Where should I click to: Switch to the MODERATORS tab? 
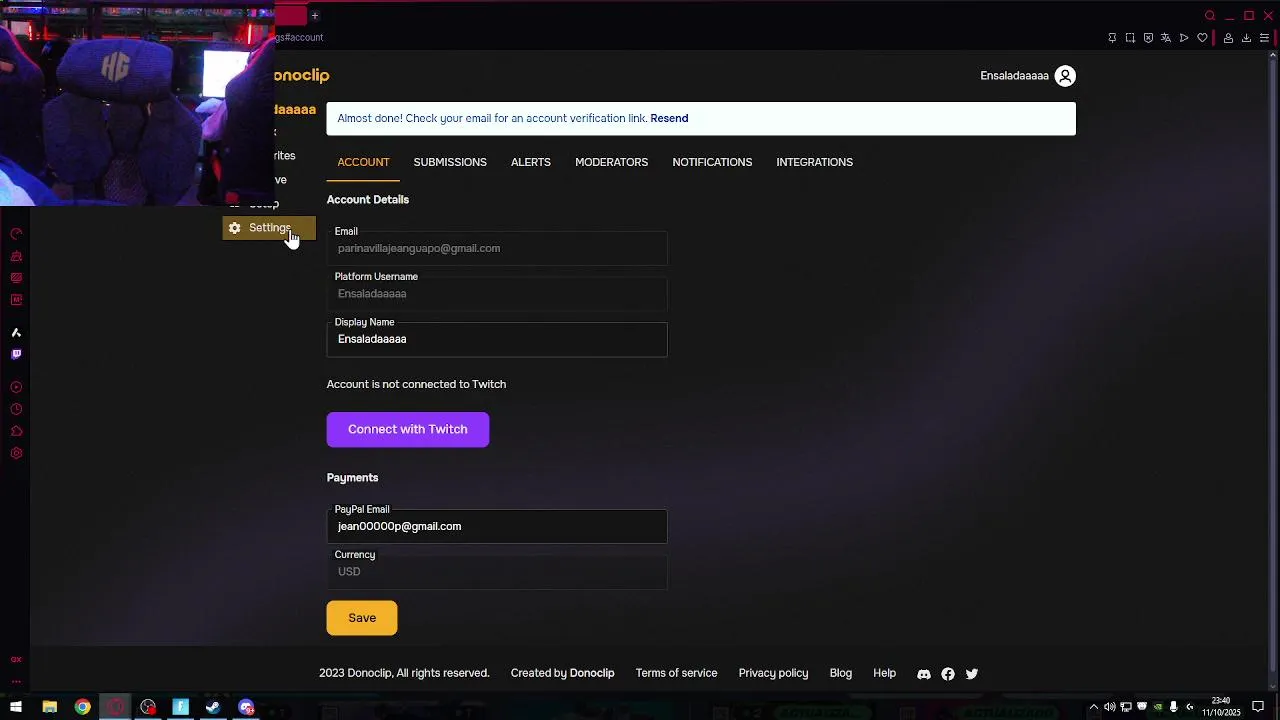point(611,162)
